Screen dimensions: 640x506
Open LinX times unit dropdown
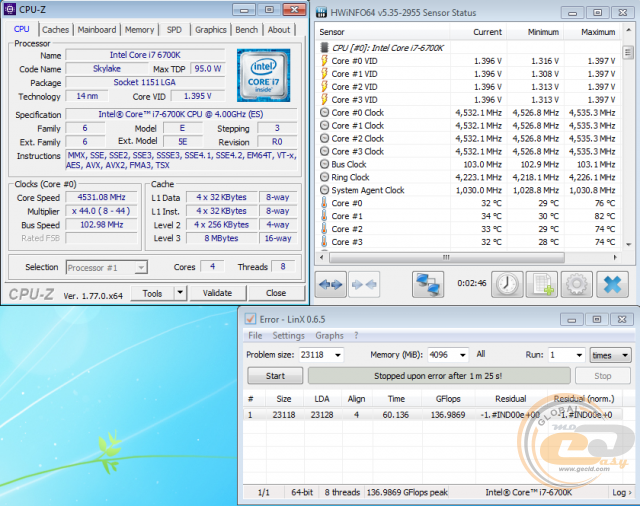(611, 355)
